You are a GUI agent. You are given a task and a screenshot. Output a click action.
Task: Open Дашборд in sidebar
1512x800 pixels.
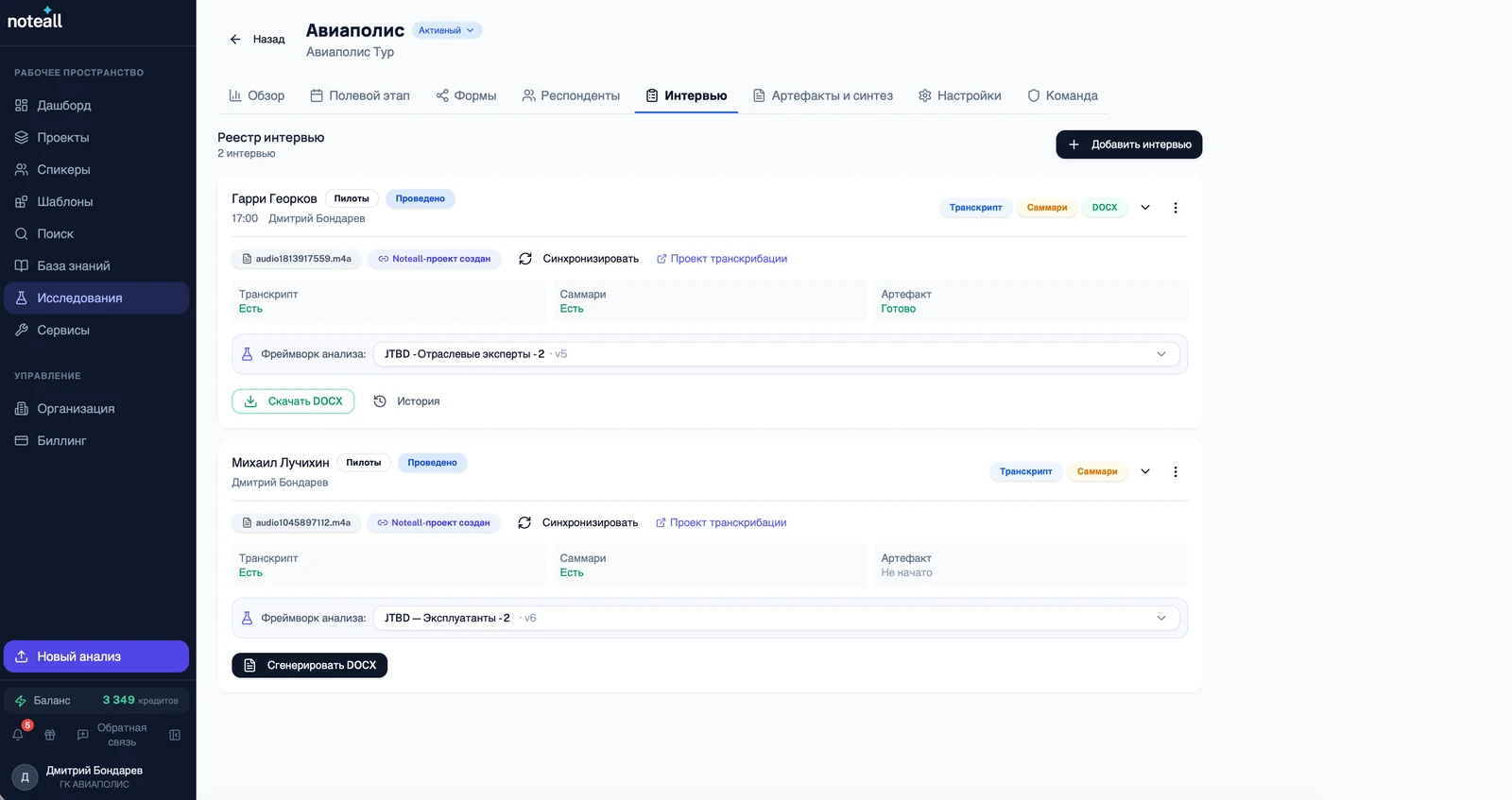click(x=96, y=105)
